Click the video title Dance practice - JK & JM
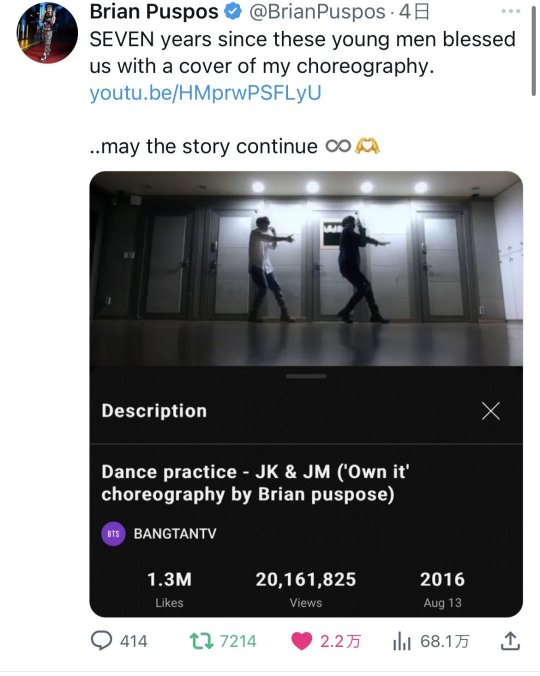Screen dimensions: 540x676 click(256, 483)
